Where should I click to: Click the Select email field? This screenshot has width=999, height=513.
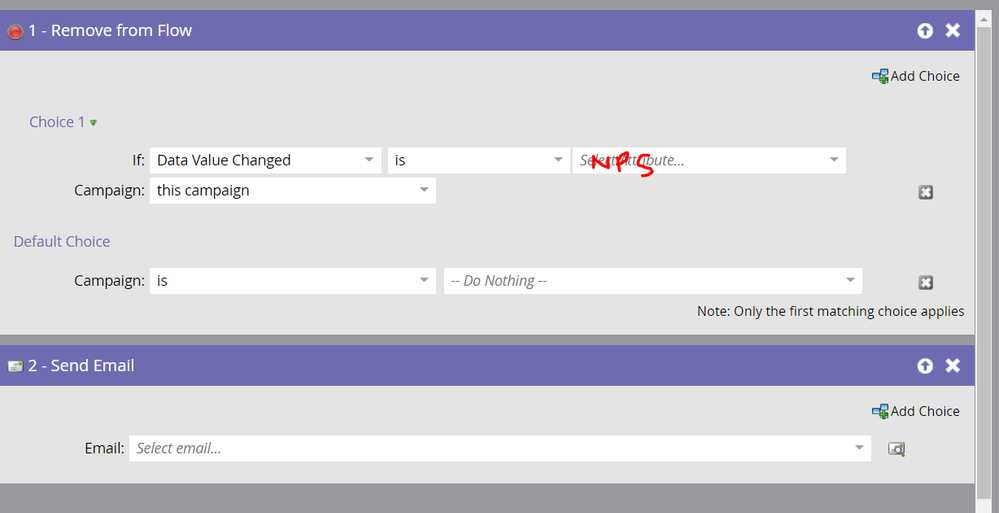point(500,449)
